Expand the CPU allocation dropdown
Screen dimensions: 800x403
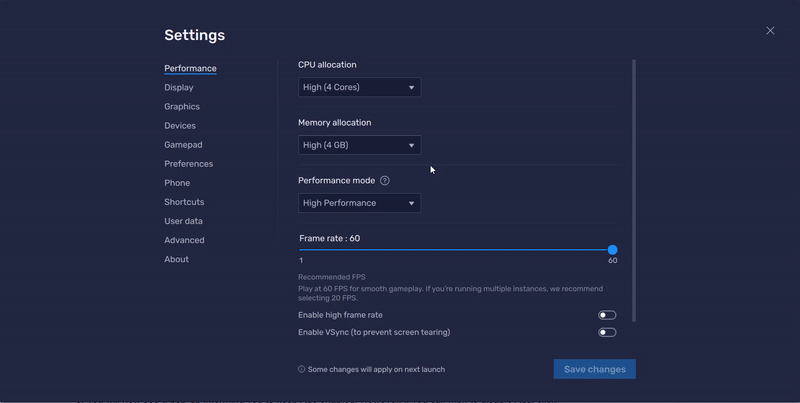pos(359,87)
